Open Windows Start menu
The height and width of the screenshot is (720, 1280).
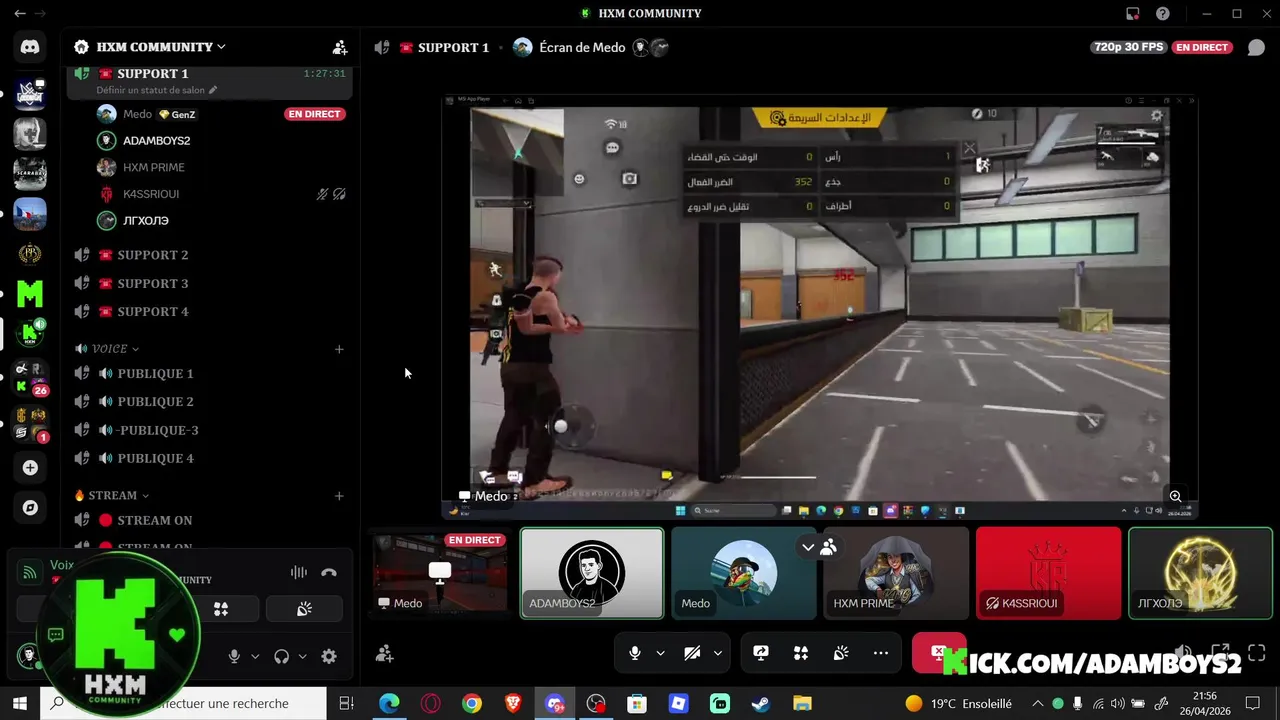pyautogui.click(x=20, y=704)
